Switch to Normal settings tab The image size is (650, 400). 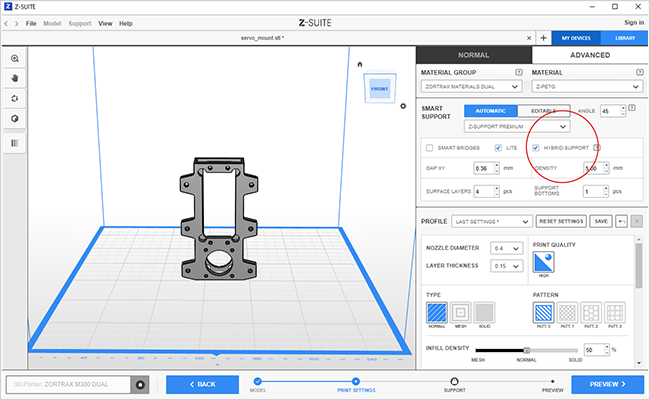click(474, 55)
